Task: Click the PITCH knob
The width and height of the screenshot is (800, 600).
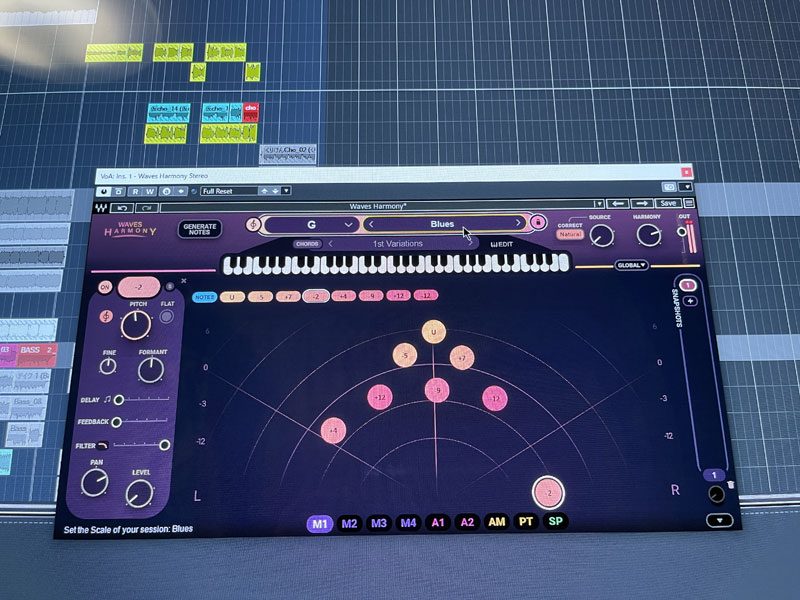Action: [x=136, y=324]
